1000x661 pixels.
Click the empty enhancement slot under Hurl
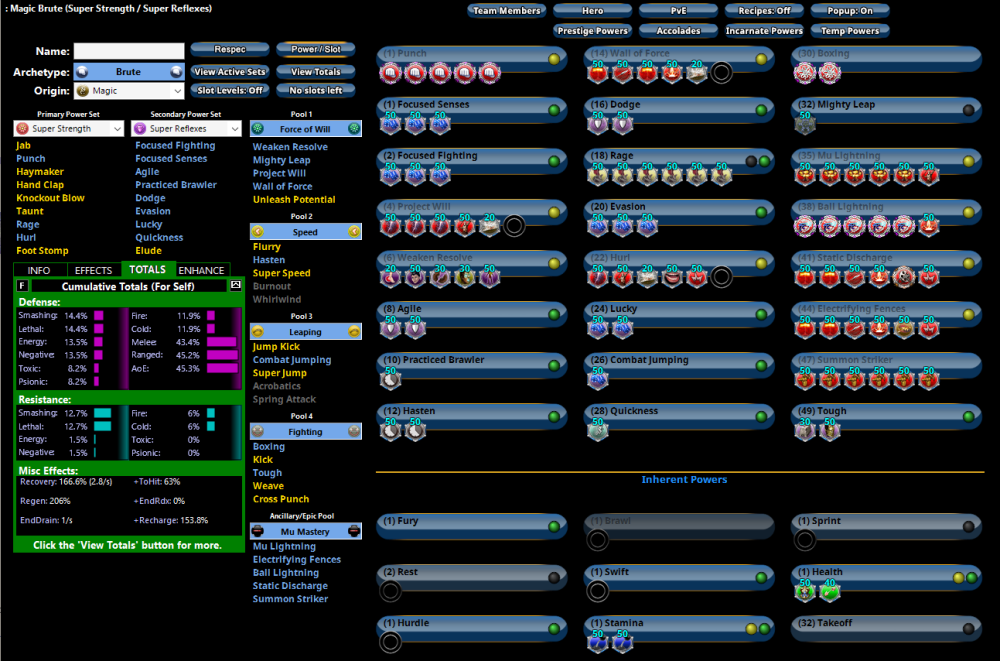click(x=720, y=276)
